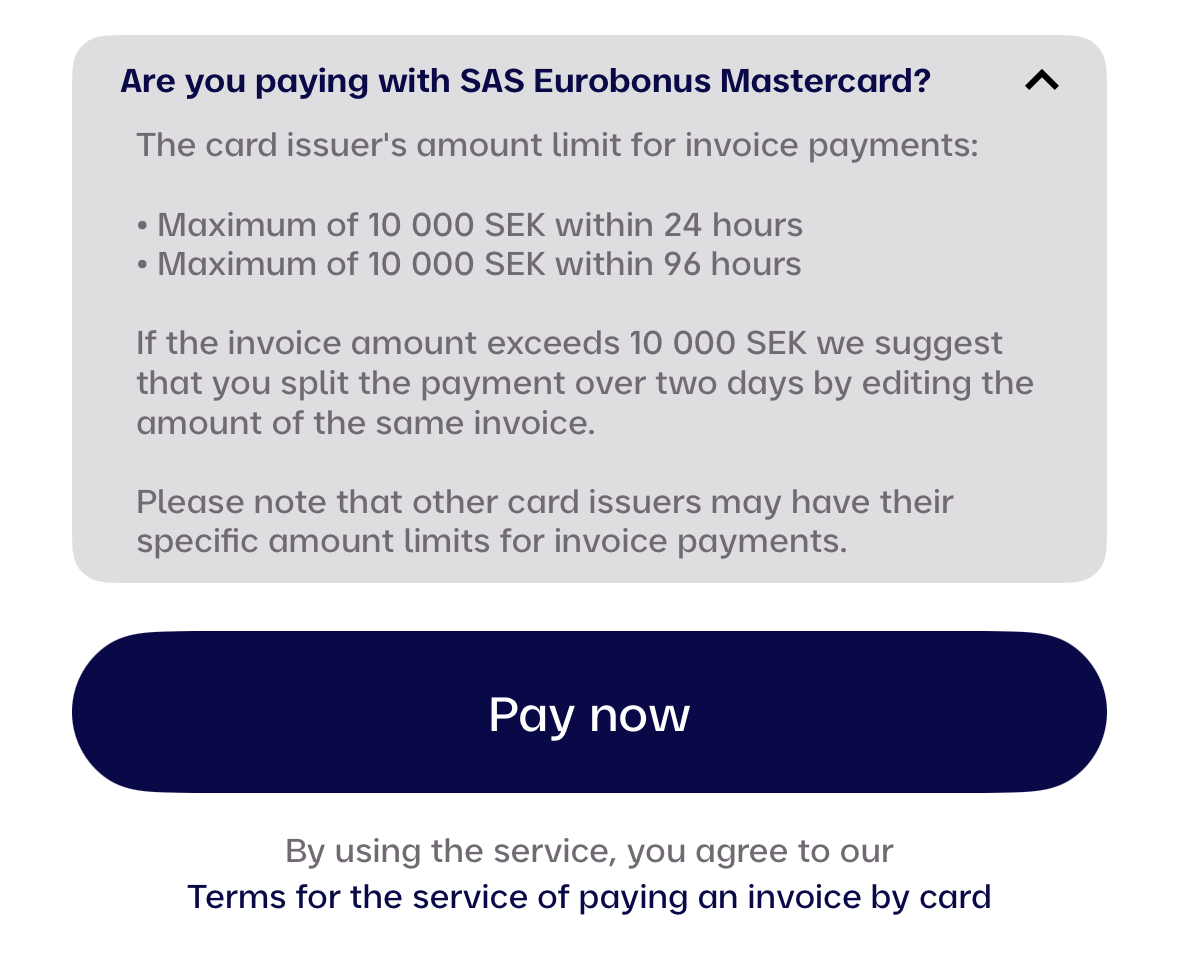
Task: Click the 'Are you paying with SAS Eurobonus Mastercard?' heading
Action: tap(525, 81)
